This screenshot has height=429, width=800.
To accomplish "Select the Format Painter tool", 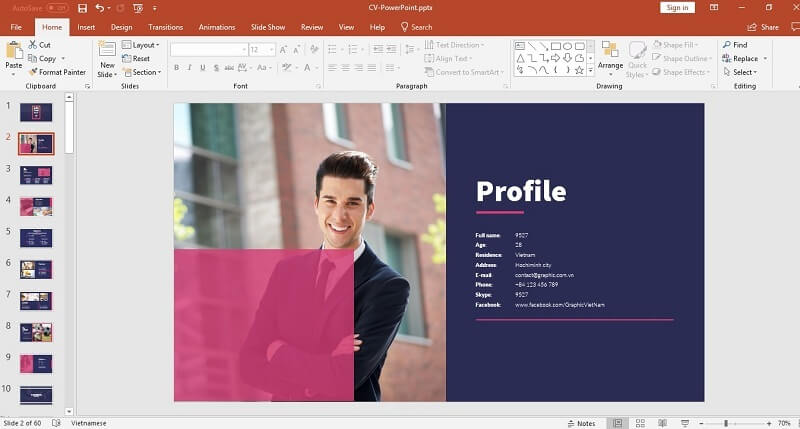I will [x=57, y=72].
